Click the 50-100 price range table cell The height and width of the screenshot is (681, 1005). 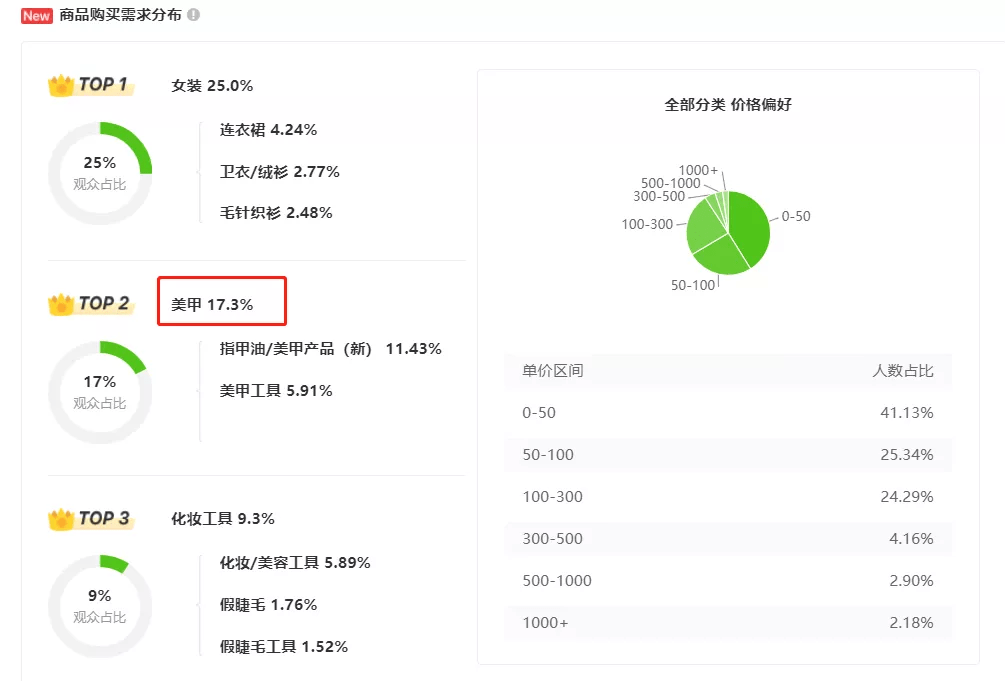(x=548, y=455)
